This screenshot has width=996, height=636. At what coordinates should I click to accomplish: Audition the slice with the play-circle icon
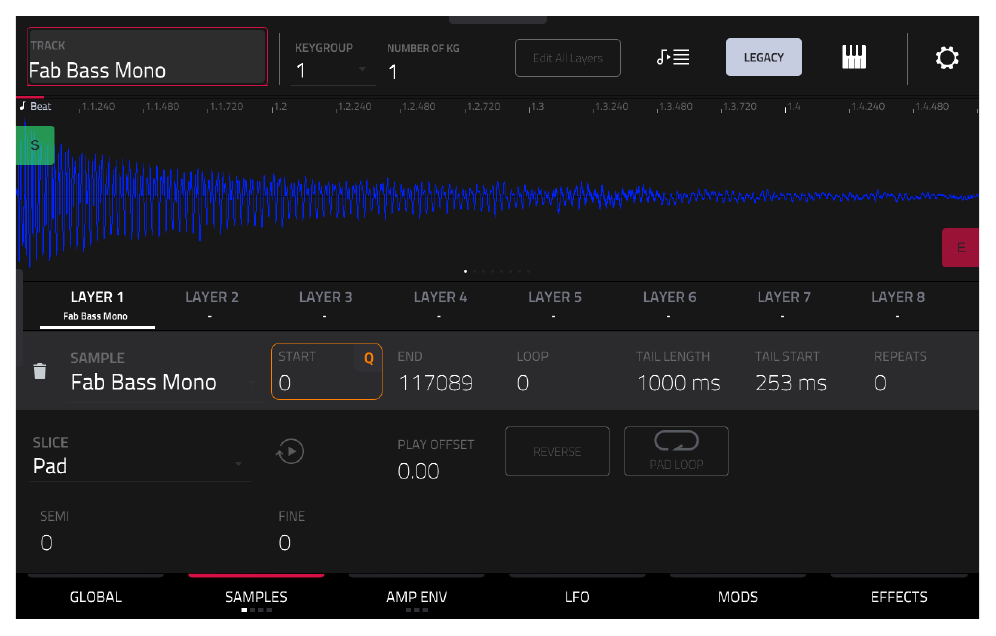tap(290, 452)
